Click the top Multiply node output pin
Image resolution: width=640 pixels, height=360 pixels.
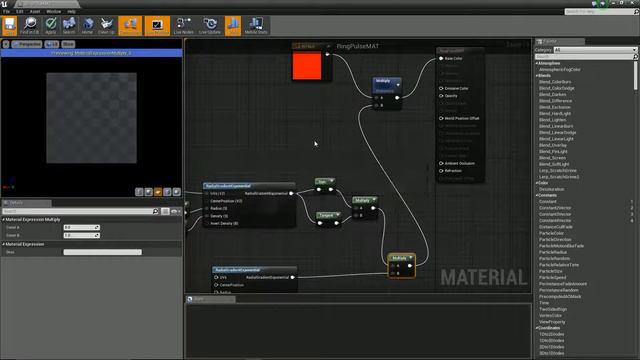coord(397,98)
